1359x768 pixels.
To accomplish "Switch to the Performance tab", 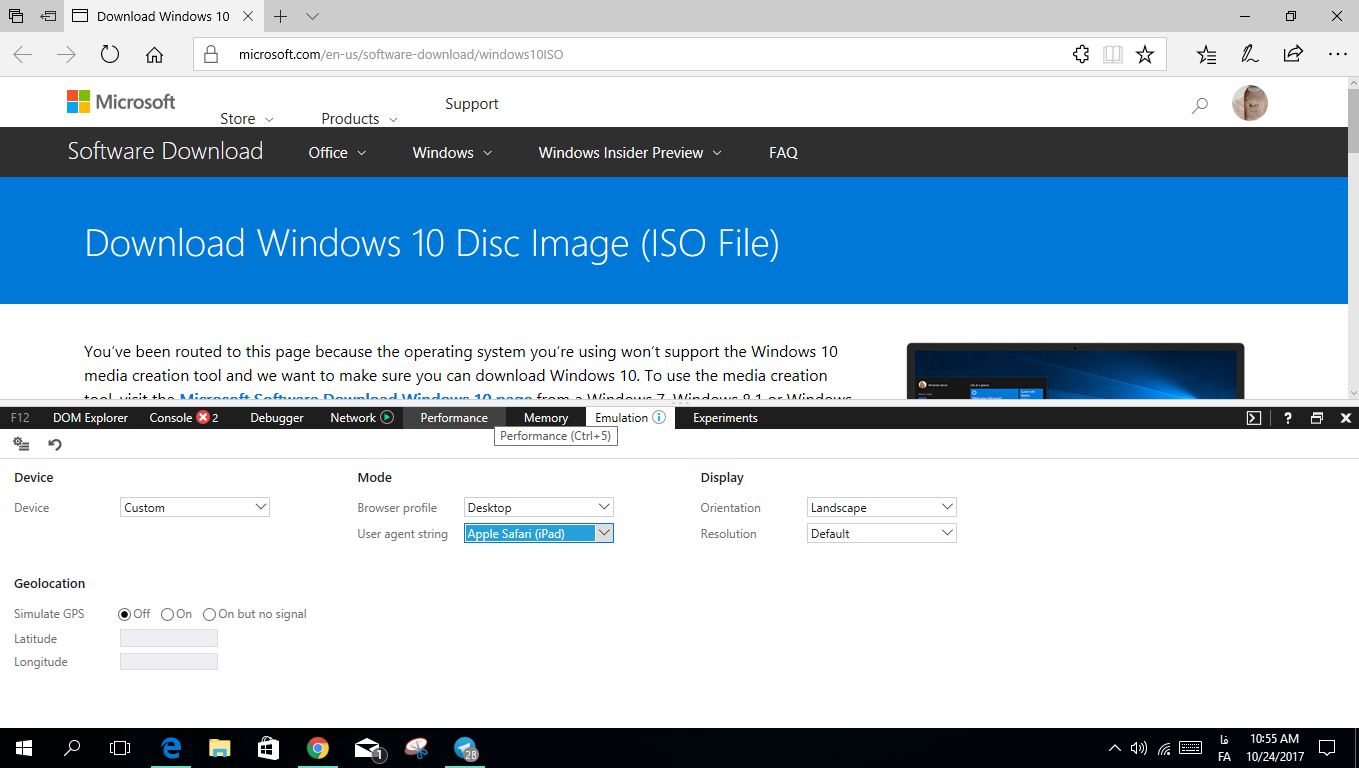I will [454, 418].
